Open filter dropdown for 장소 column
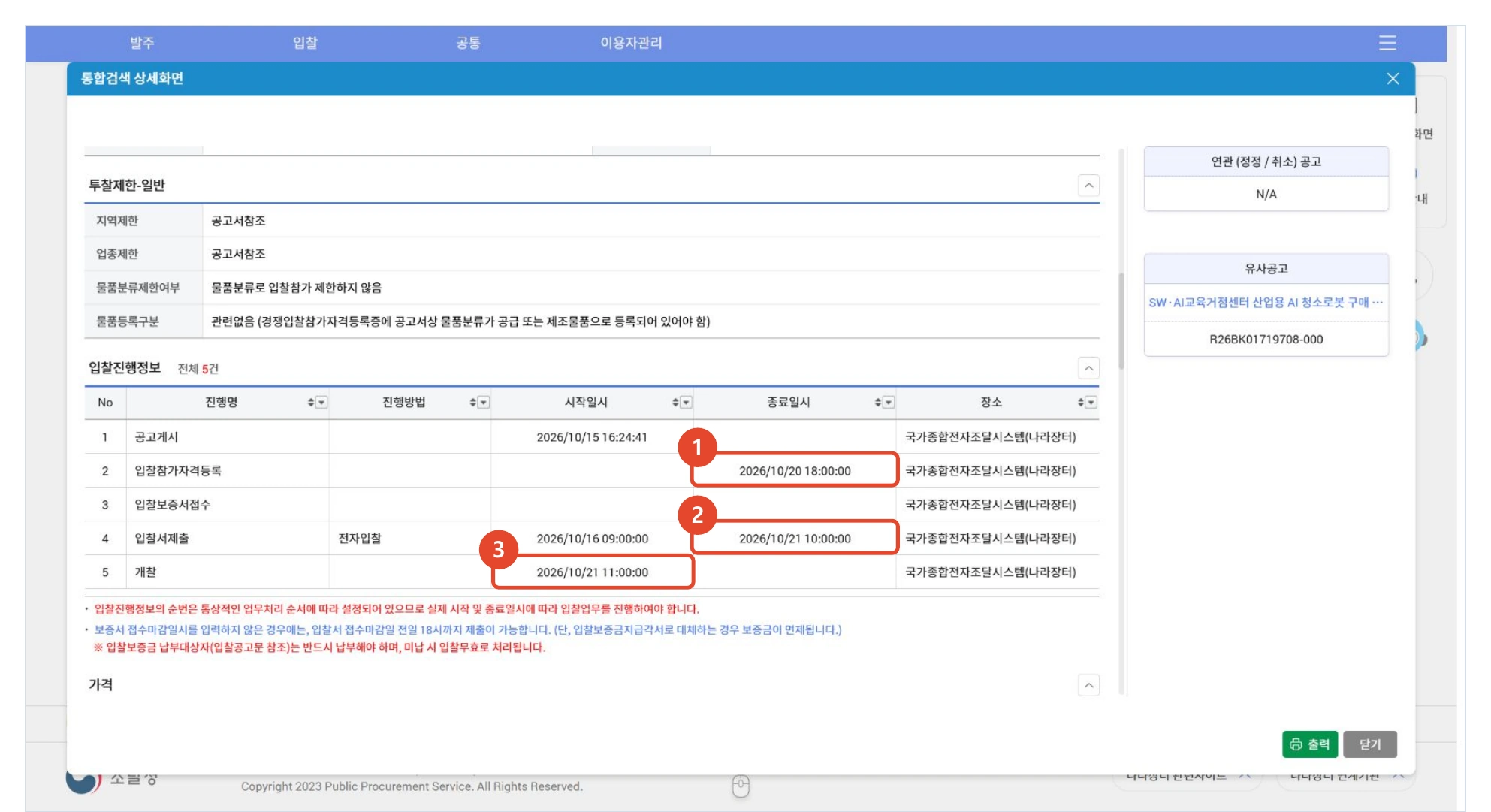Viewport: 1491px width, 812px height. [x=1091, y=403]
